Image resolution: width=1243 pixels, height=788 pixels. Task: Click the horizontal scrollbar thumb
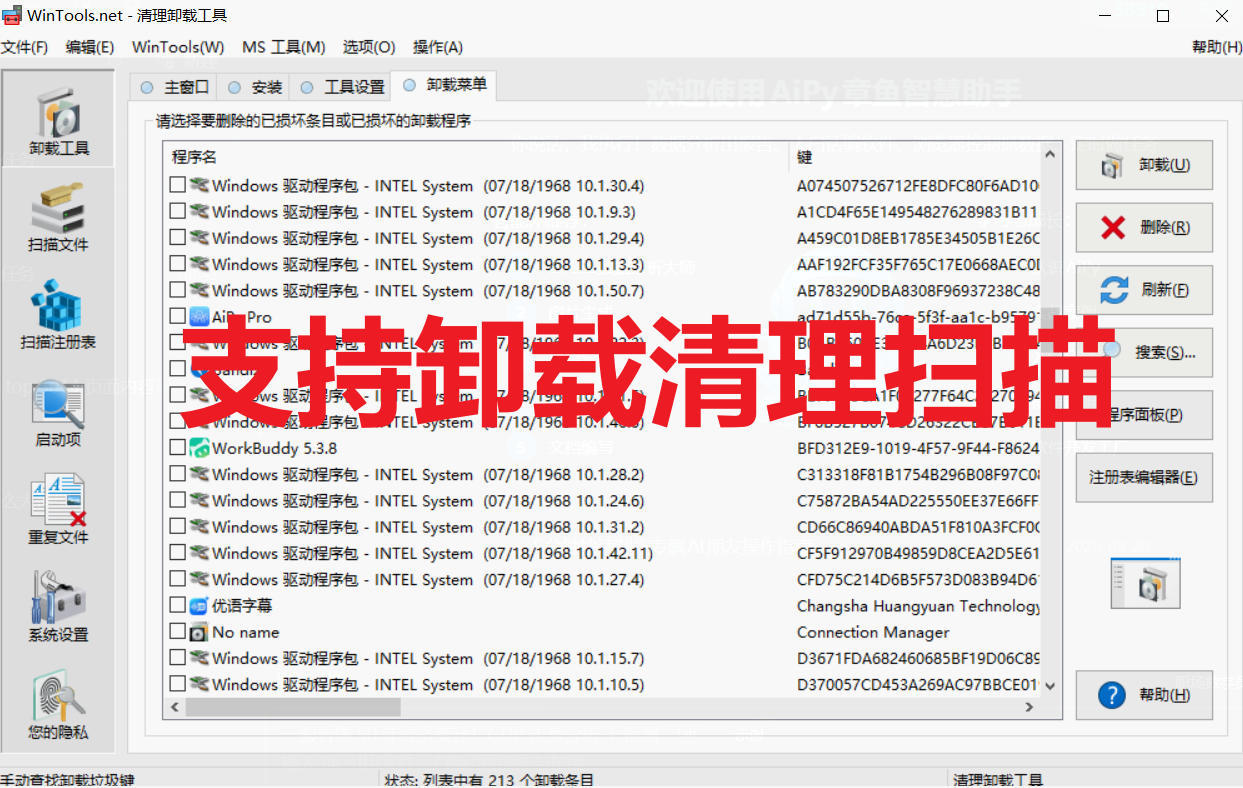(x=293, y=707)
